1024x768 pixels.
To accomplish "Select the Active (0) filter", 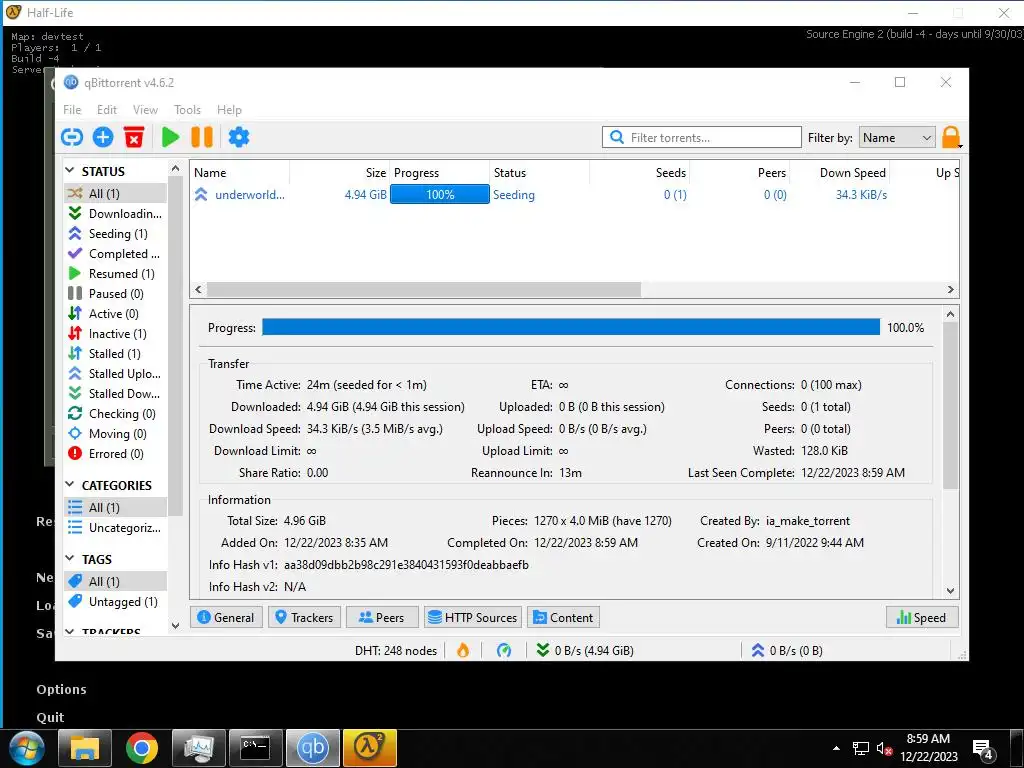I will click(x=115, y=313).
